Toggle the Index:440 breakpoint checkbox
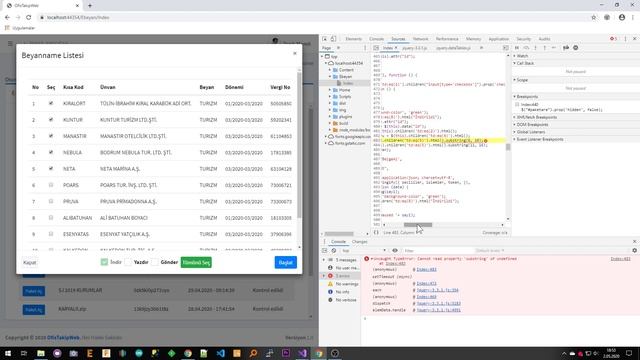The image size is (640, 360). pyautogui.click(x=517, y=104)
